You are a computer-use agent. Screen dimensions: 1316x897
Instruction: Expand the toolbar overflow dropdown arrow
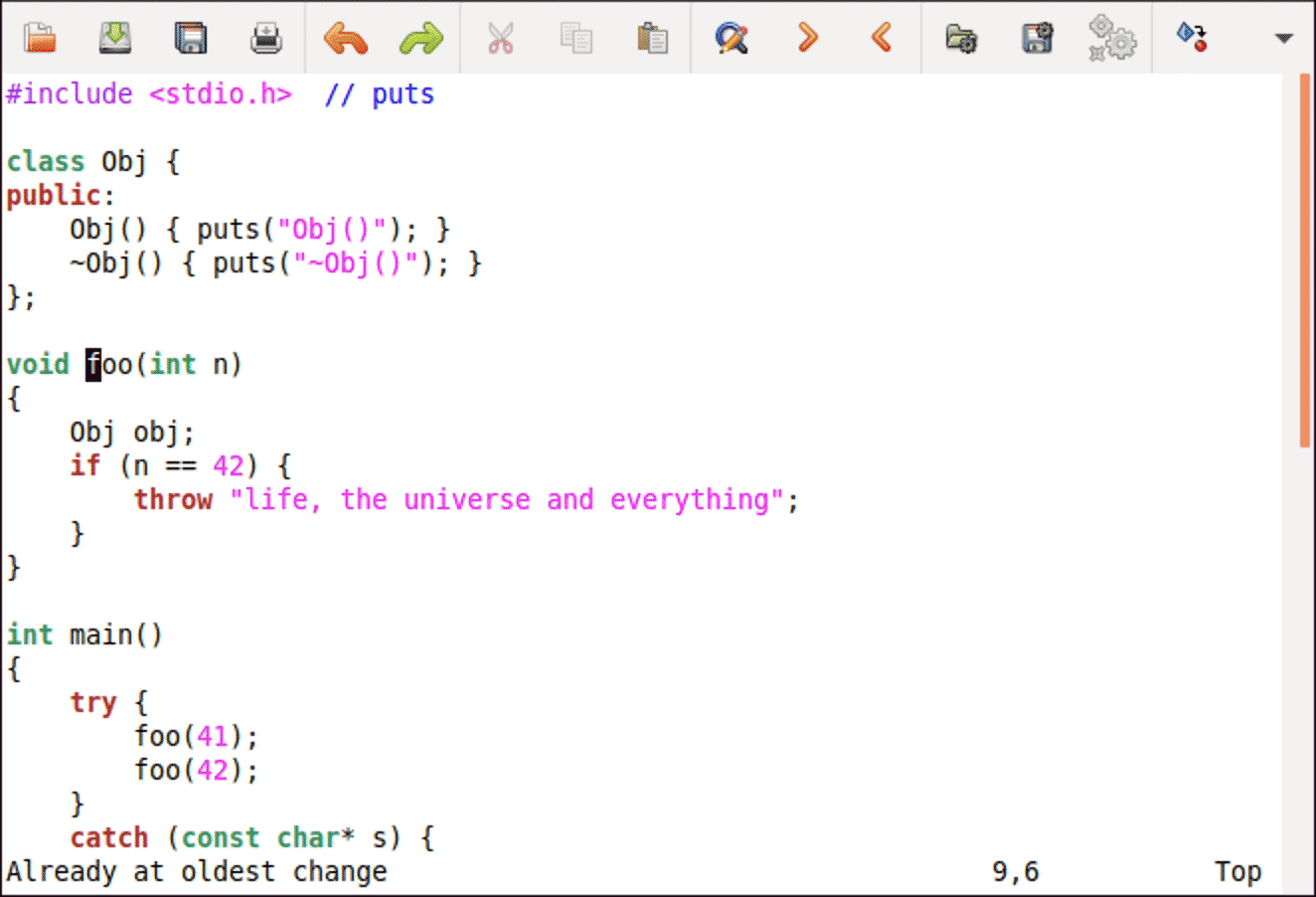tap(1283, 38)
